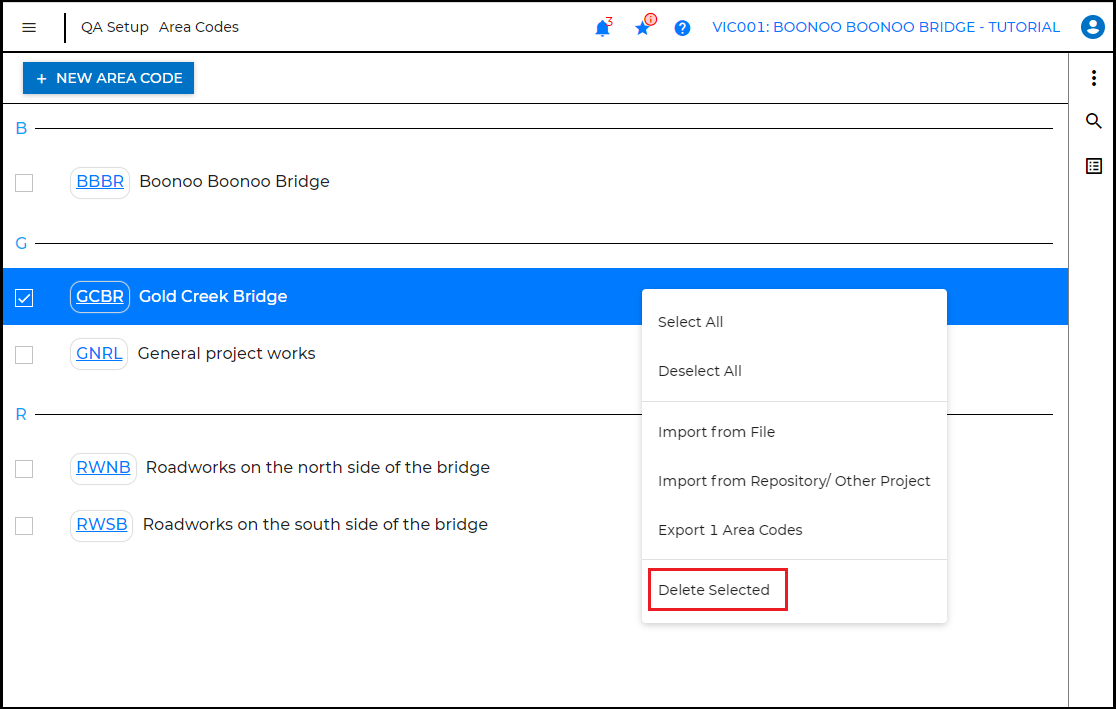Screen dimensions: 1116x709
Task: Select Import from Repository/ Other Project
Action: tap(793, 481)
